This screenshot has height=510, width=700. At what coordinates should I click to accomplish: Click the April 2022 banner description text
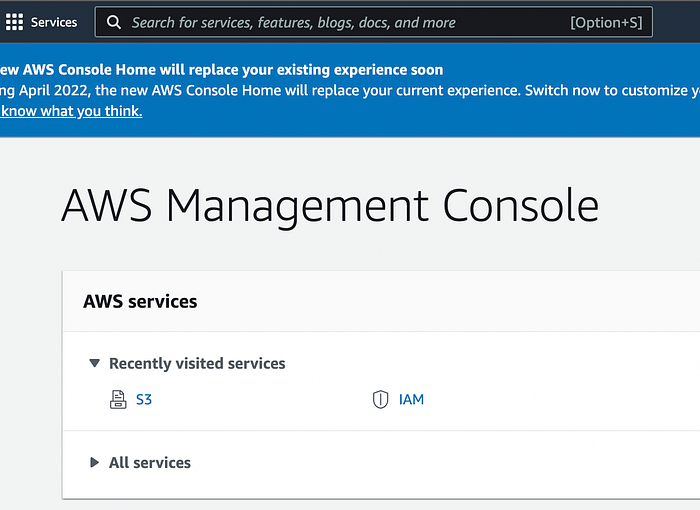[x=350, y=91]
